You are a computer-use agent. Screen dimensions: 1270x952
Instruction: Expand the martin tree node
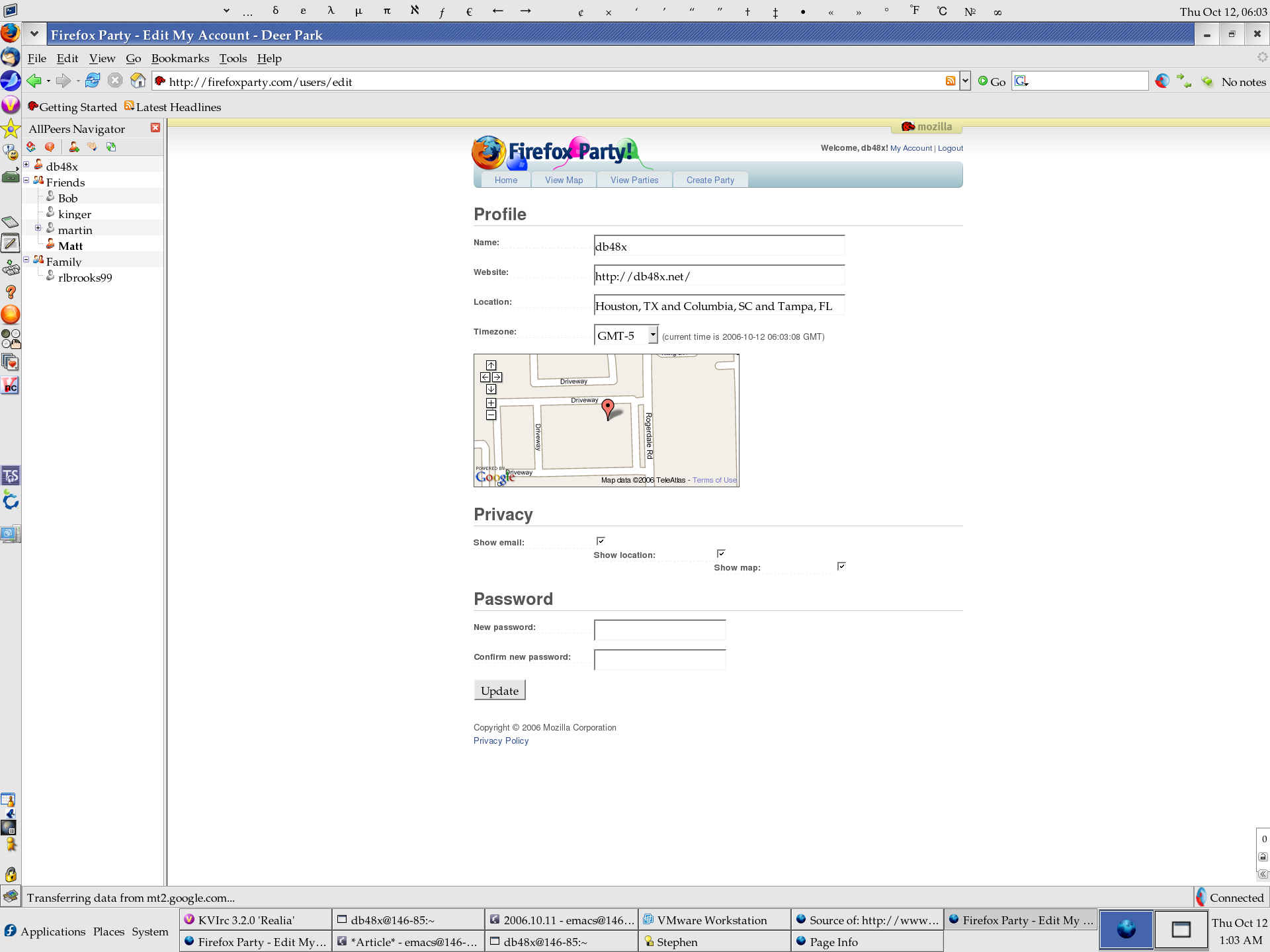38,228
